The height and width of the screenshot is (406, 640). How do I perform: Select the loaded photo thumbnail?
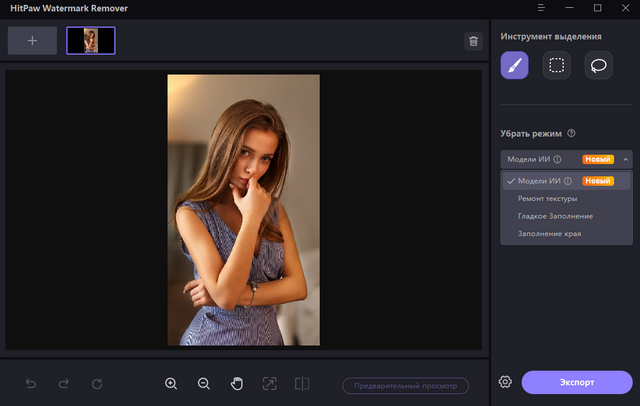coord(91,40)
